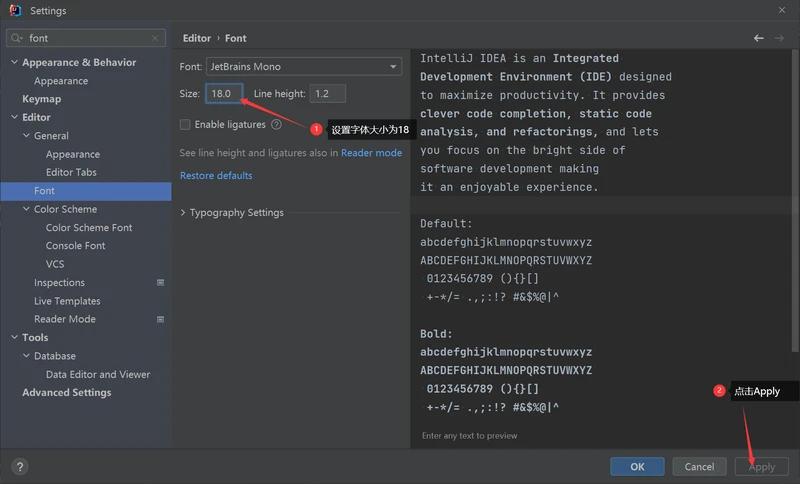
Task: Navigate forward with the right arrow
Action: point(780,38)
